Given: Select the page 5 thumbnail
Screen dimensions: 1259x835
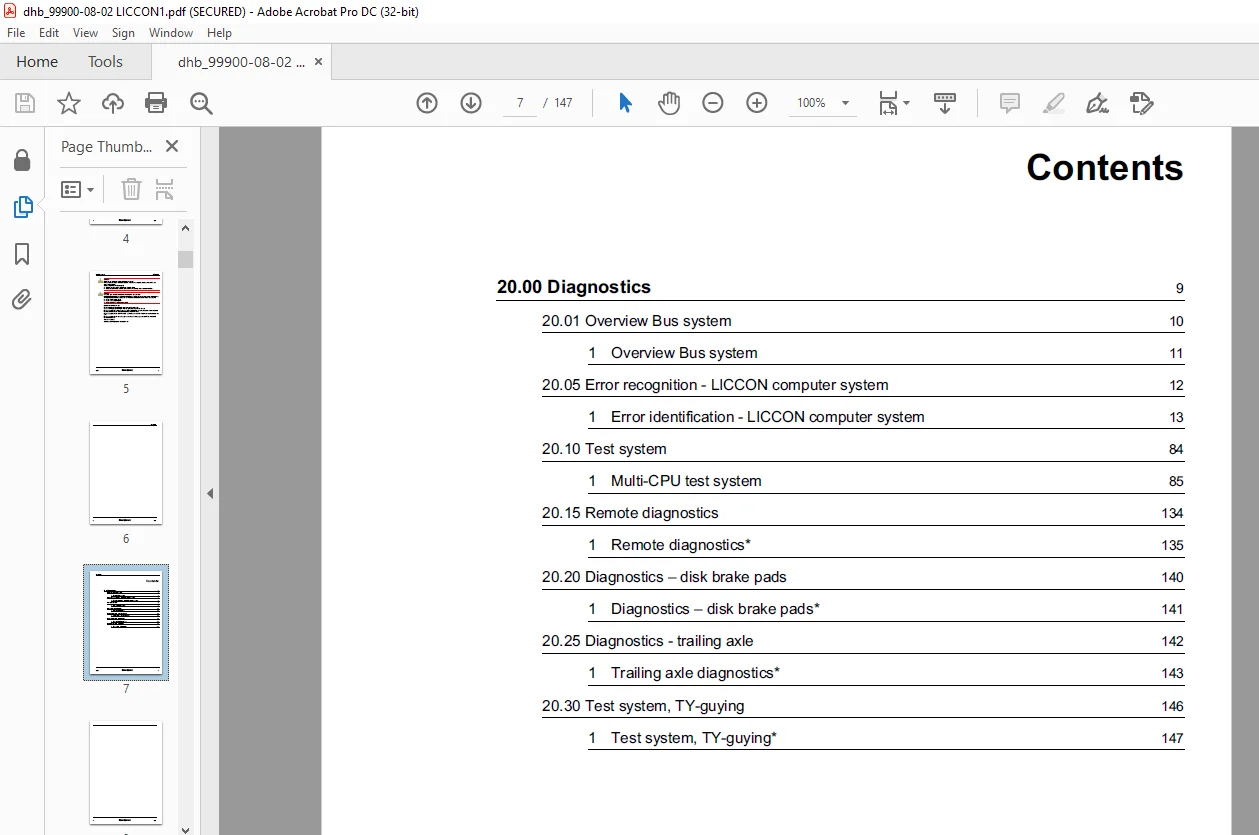Looking at the screenshot, I should pyautogui.click(x=126, y=323).
